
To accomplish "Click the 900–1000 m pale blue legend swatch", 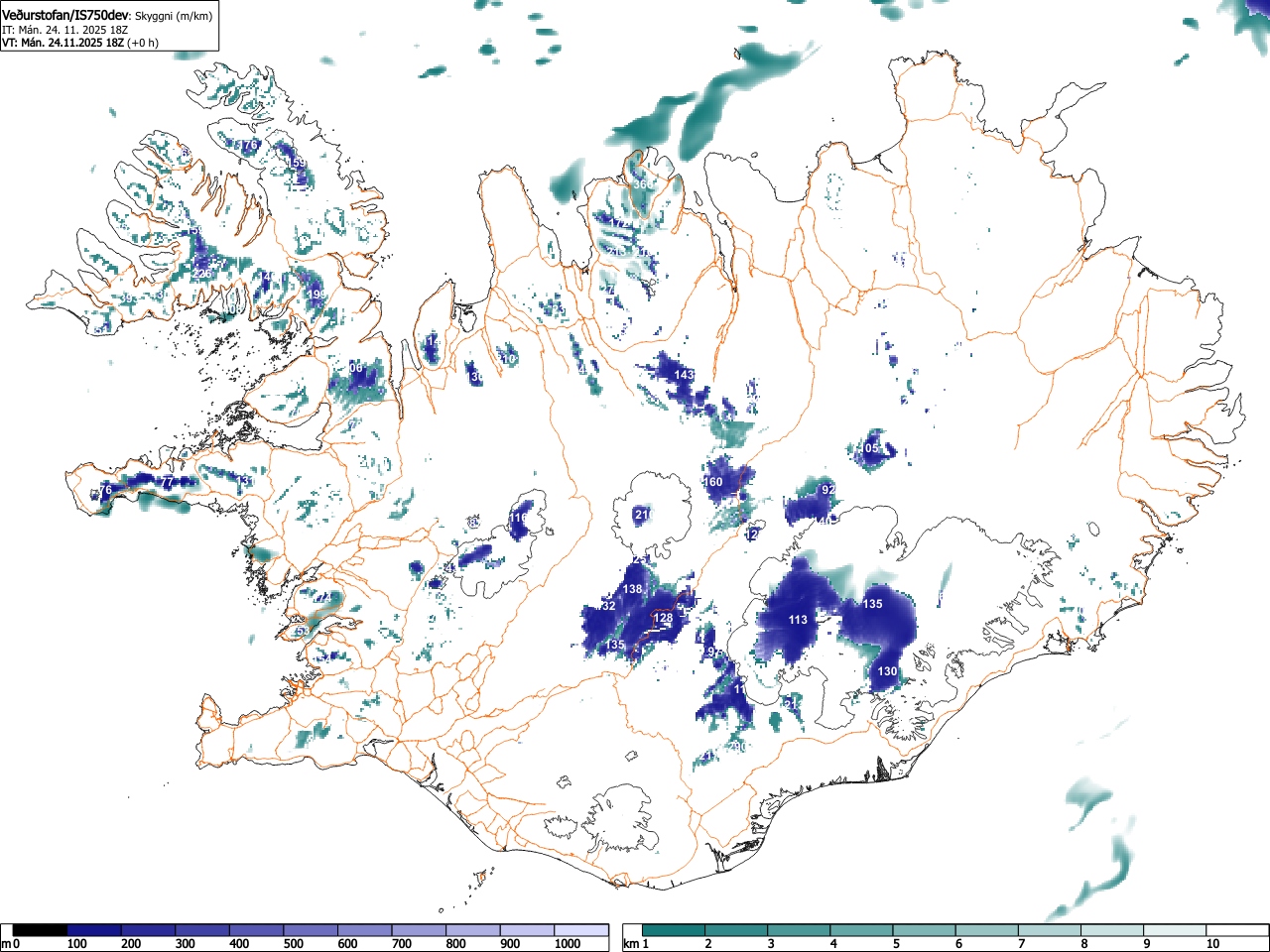I will [x=528, y=930].
